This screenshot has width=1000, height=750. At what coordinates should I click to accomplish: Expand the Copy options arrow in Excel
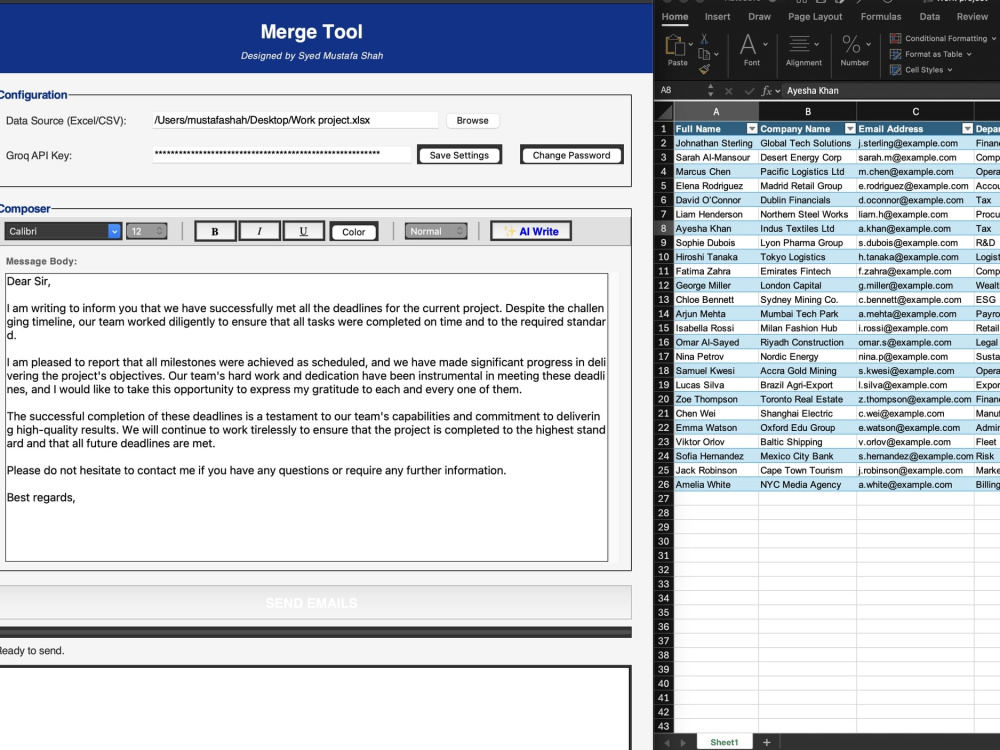click(x=717, y=54)
